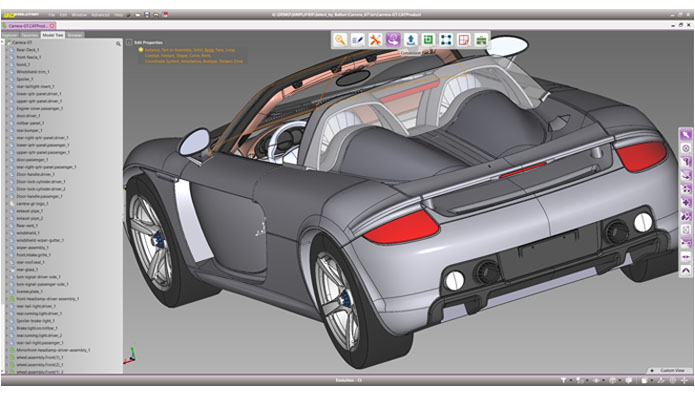Activate the top selection arrow tool
Screen dimensions: 695x395
click(x=686, y=134)
